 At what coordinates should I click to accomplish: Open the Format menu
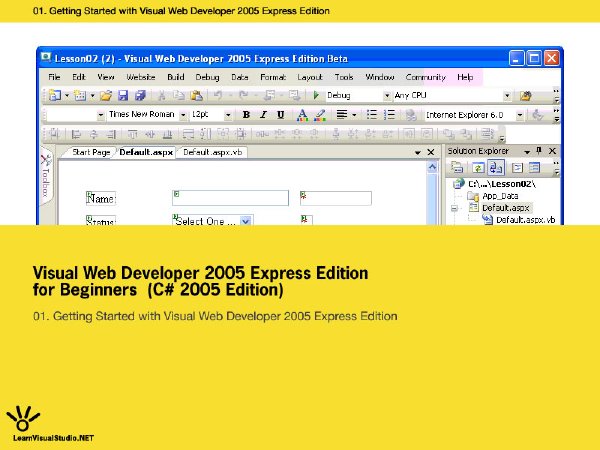point(273,77)
